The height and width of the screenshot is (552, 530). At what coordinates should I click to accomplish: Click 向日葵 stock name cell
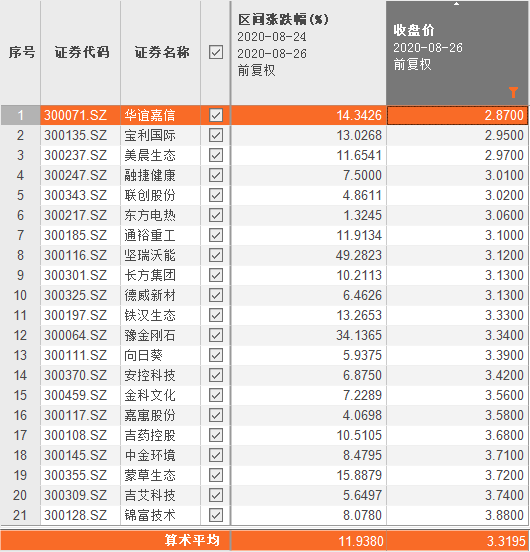click(143, 355)
